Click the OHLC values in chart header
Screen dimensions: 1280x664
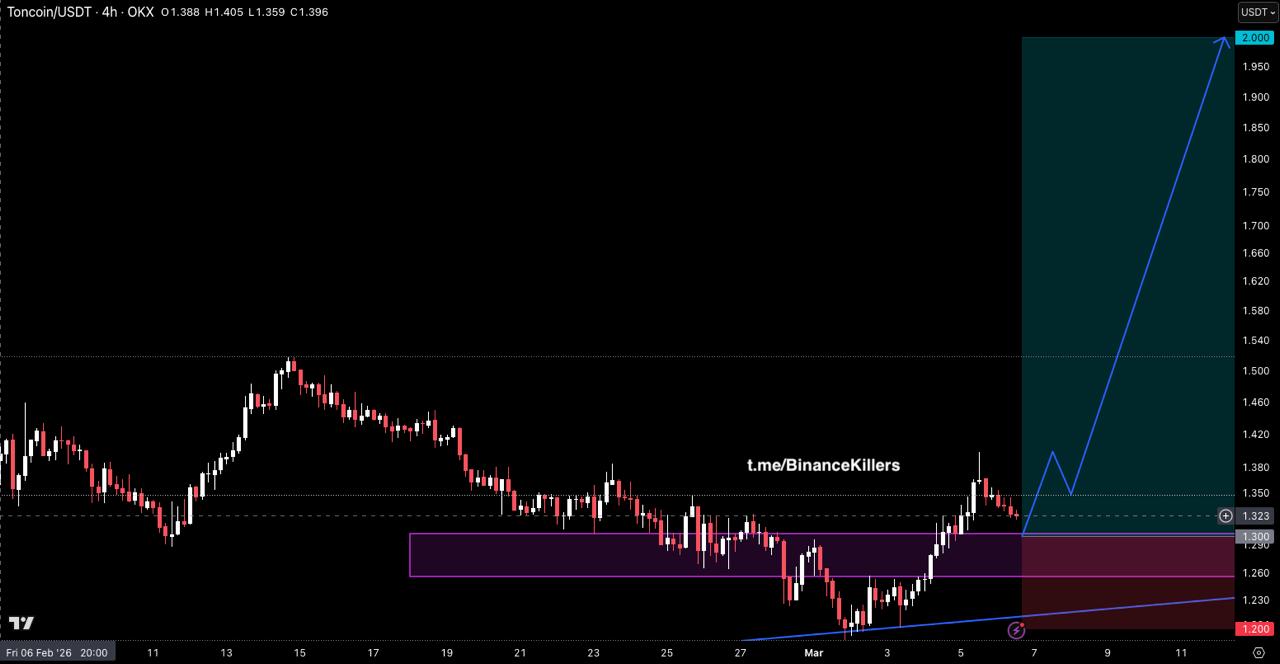[244, 12]
